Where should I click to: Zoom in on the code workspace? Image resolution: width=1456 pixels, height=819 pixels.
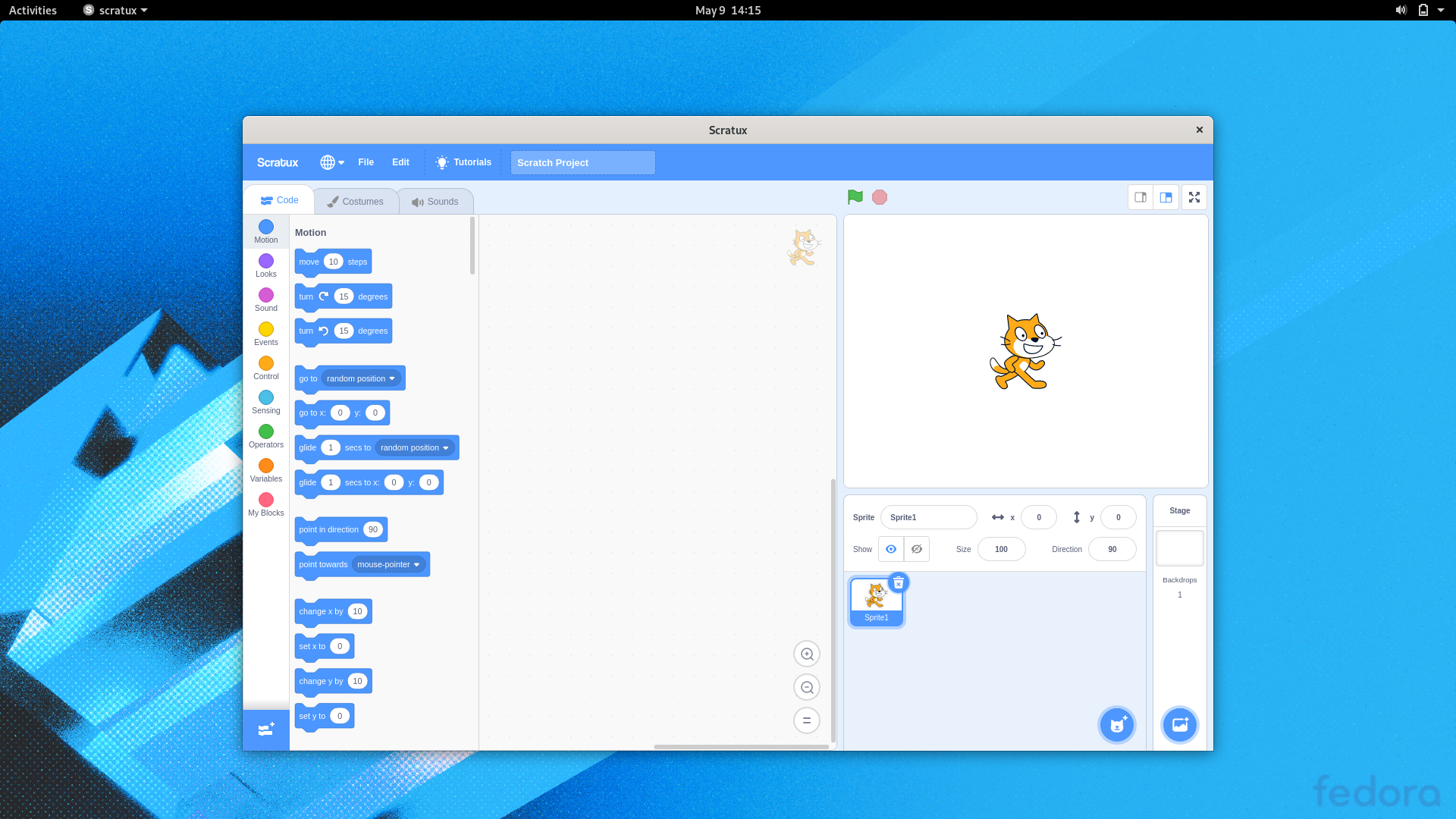coord(807,654)
